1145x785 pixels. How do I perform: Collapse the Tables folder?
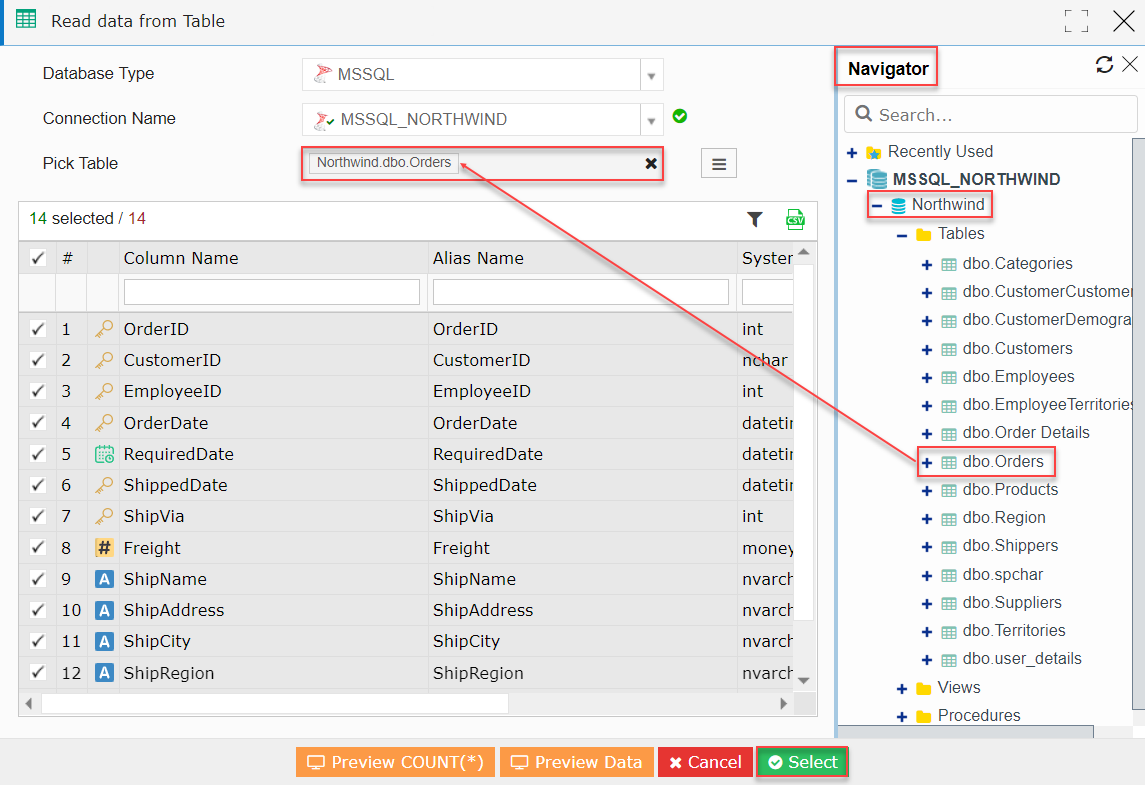902,235
